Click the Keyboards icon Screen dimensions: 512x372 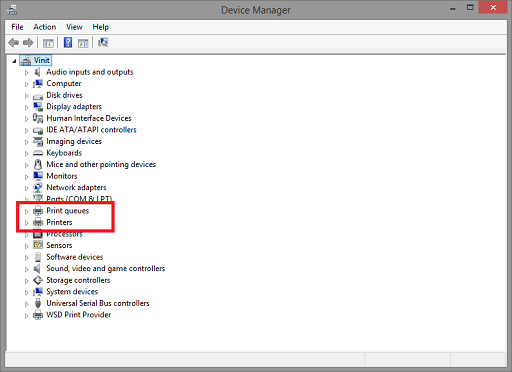point(38,153)
